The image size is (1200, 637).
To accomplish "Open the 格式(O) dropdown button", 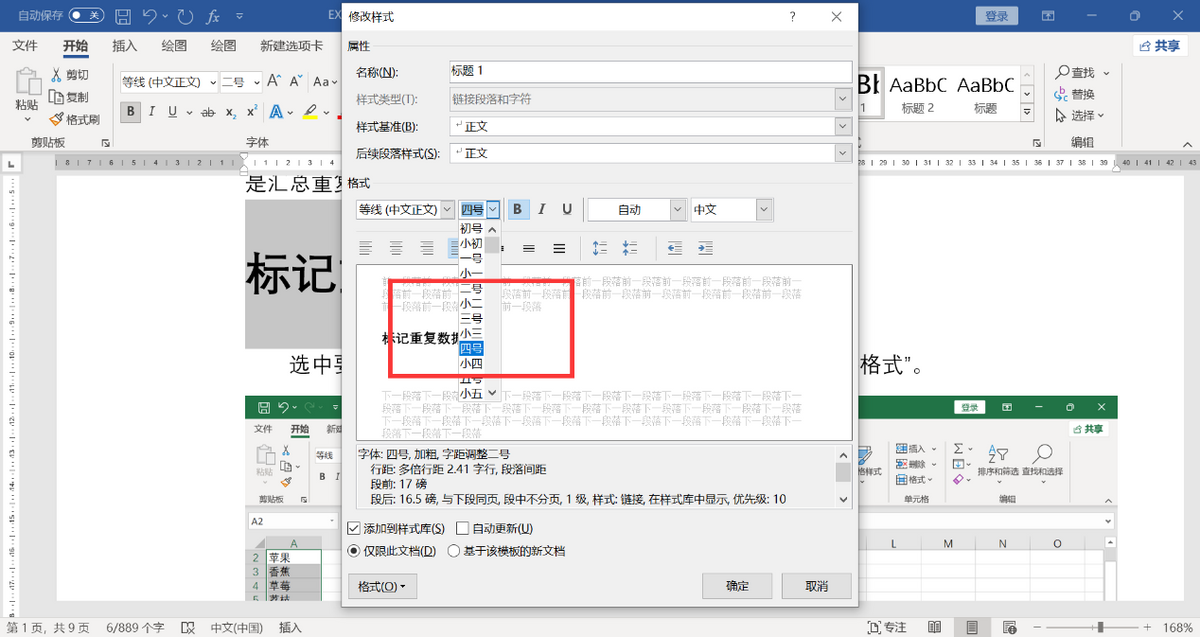I will 382,586.
